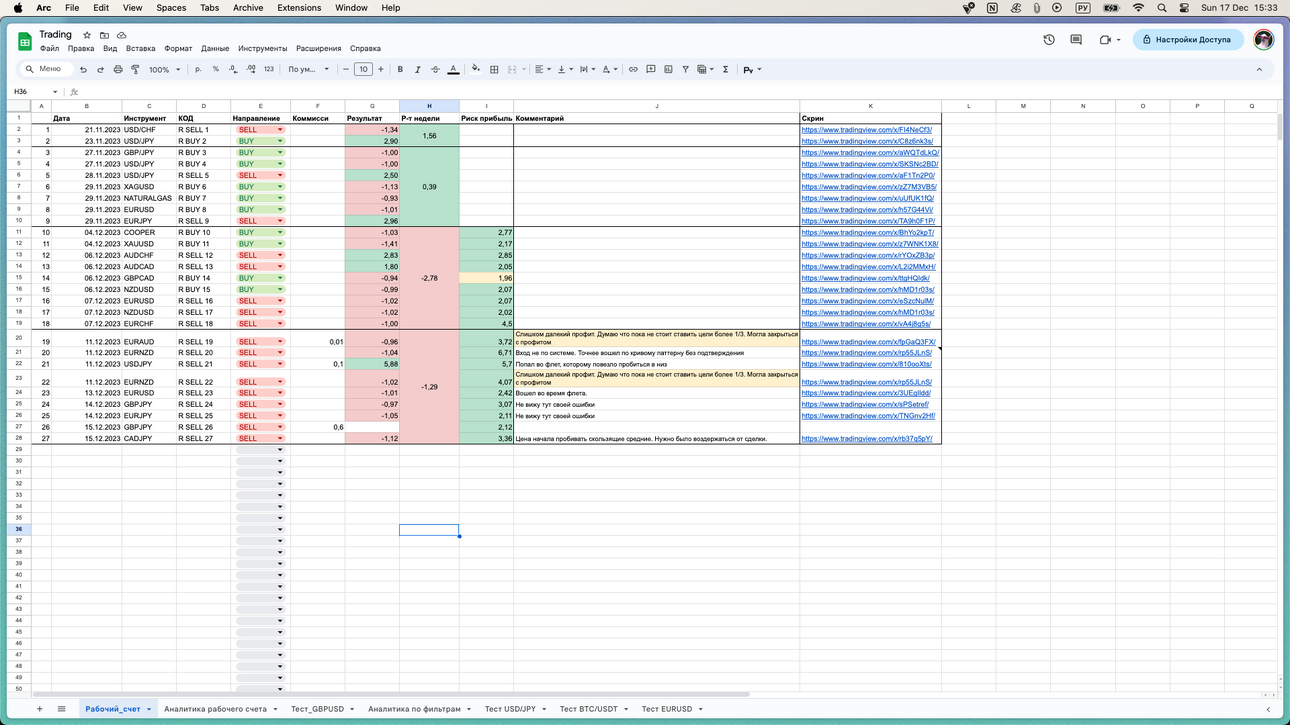1290x725 pixels.
Task: Open font family dropdown
Action: tap(308, 70)
